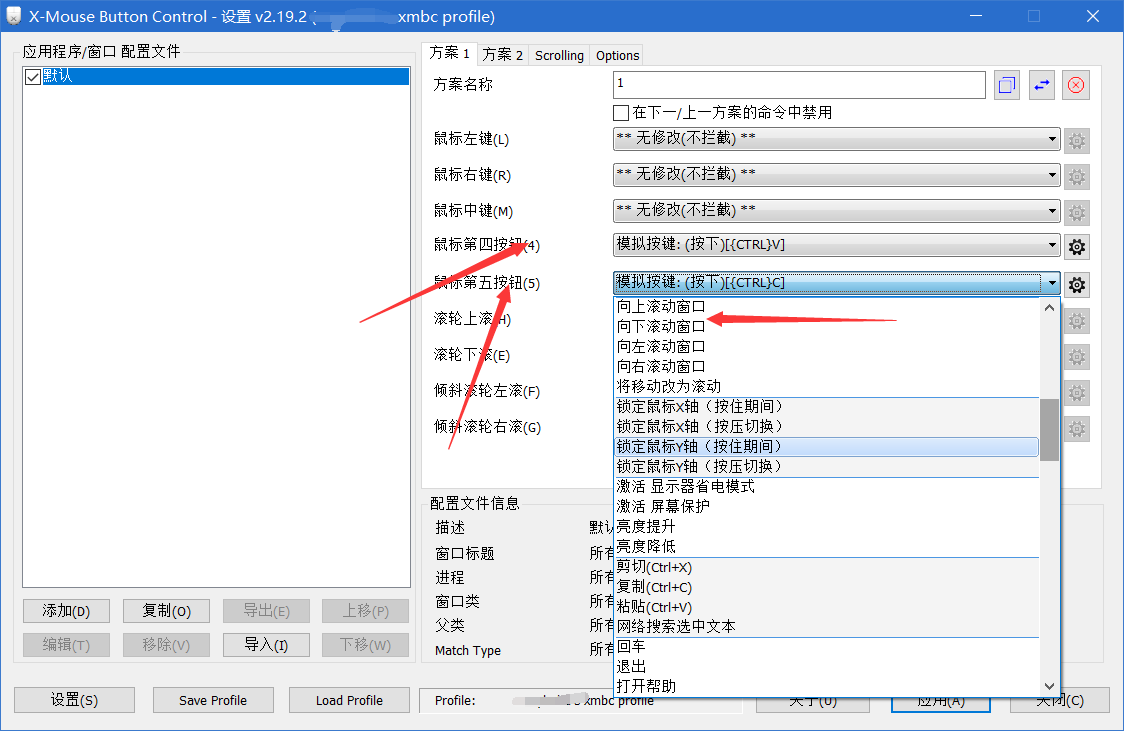This screenshot has height=731, width=1124.
Task: Click the 添加(D) button
Action: 66,610
